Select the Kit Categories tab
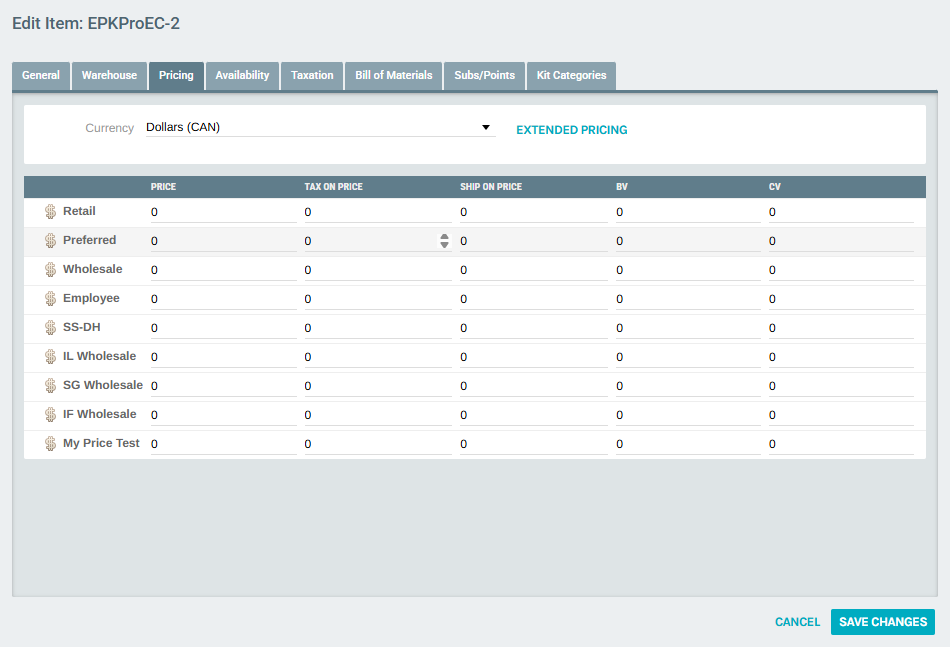Image resolution: width=950 pixels, height=647 pixels. [571, 75]
